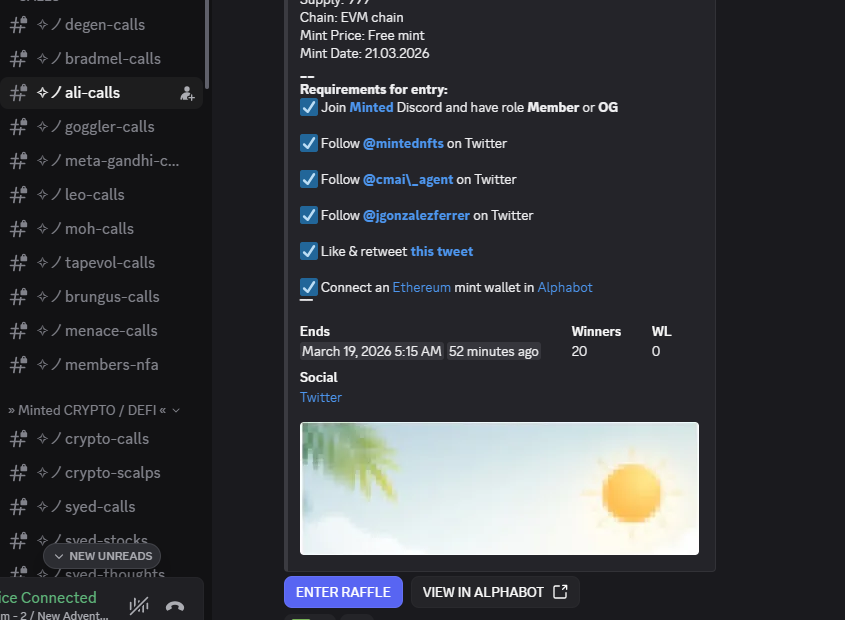Click the checkmark beside Follow @jgonzalezferrer

tap(309, 215)
